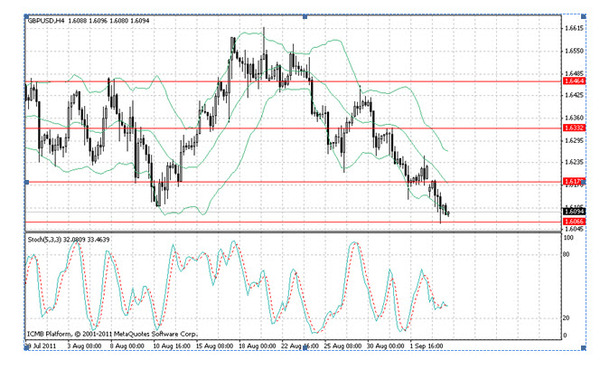This screenshot has height=388, width=600.
Task: Click the bottom-center selection handle
Action: tap(306, 347)
